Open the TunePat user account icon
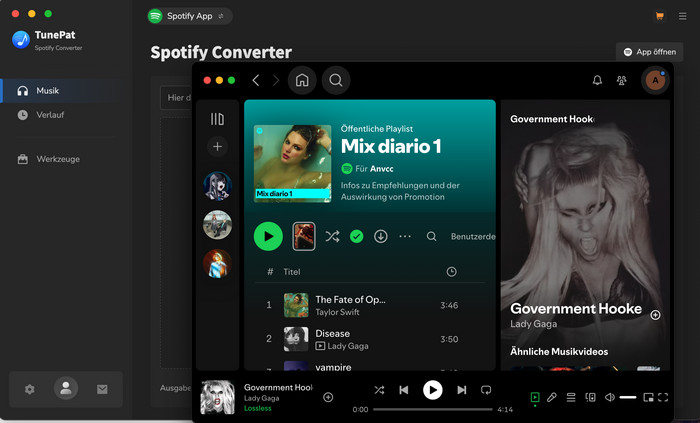 click(x=66, y=388)
